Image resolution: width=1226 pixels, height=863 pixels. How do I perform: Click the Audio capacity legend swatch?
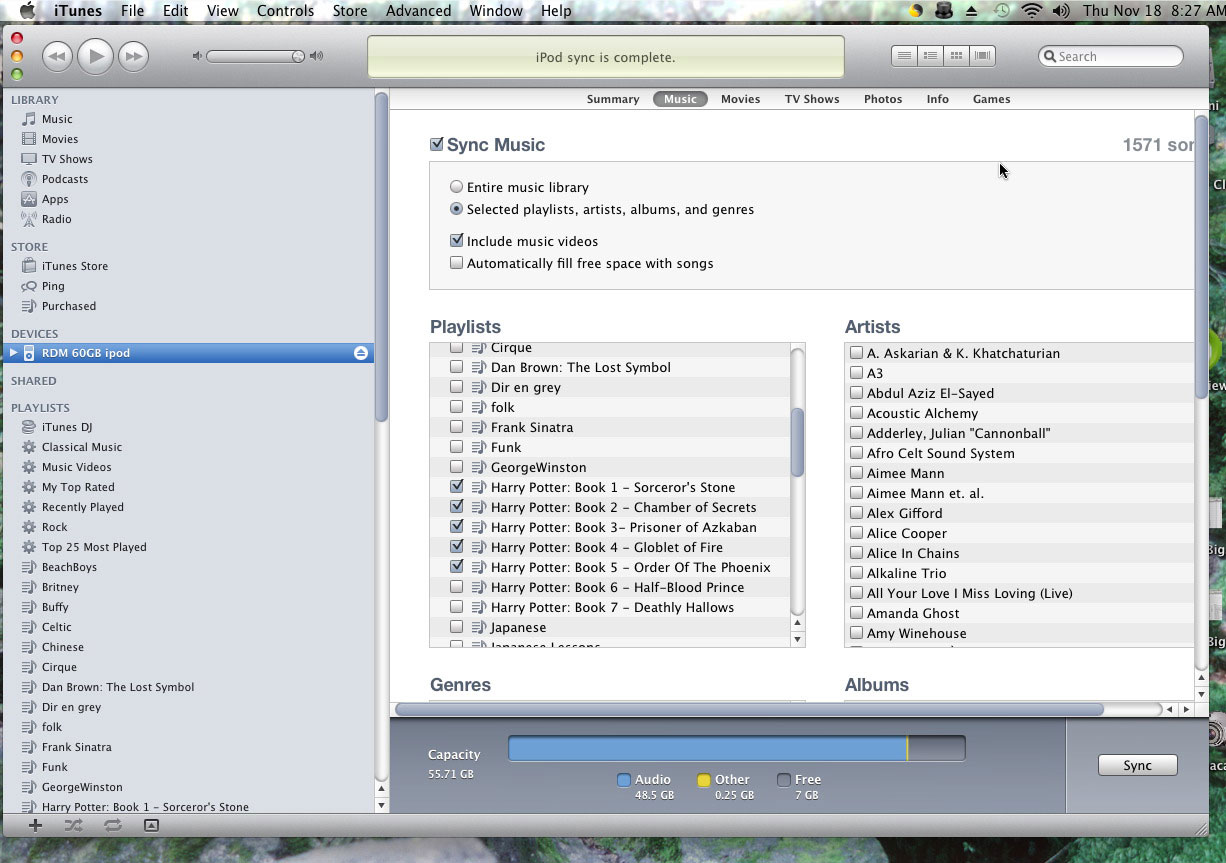(x=624, y=780)
